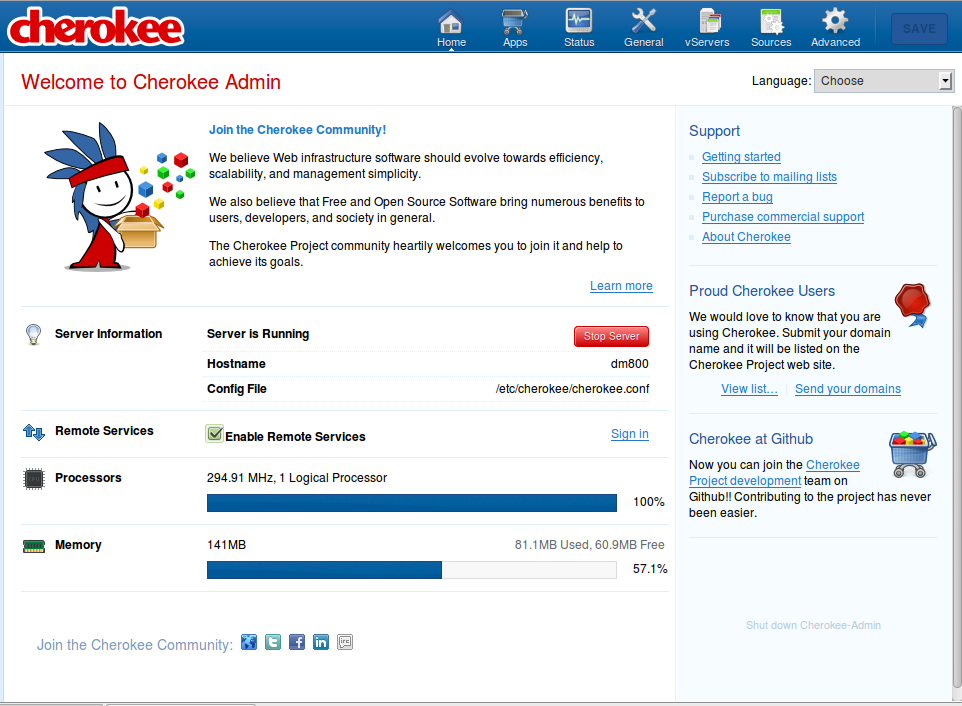Click the View list... link
962x706 pixels.
749,389
